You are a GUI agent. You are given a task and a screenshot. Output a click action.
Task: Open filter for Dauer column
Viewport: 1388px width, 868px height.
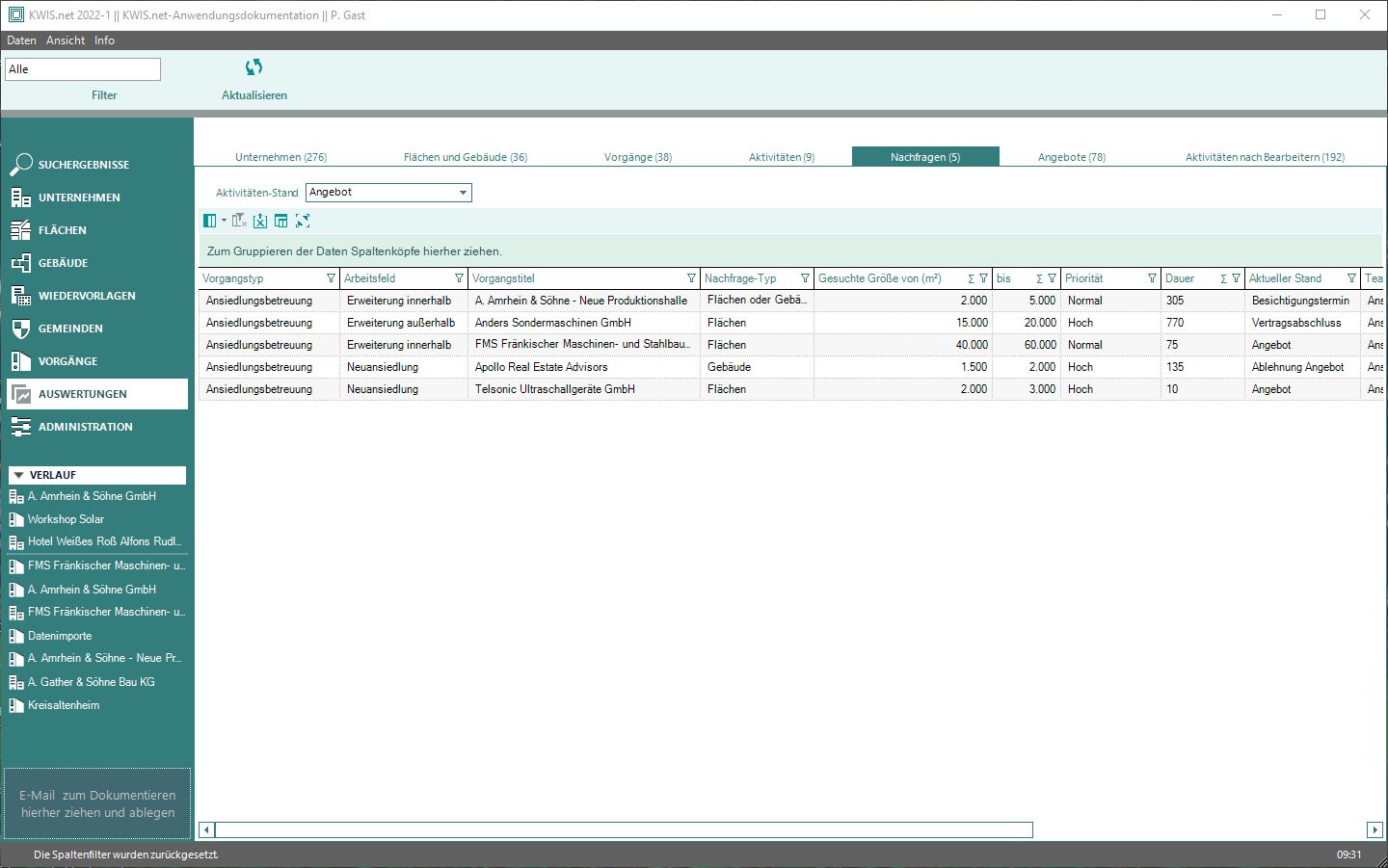click(x=1236, y=278)
